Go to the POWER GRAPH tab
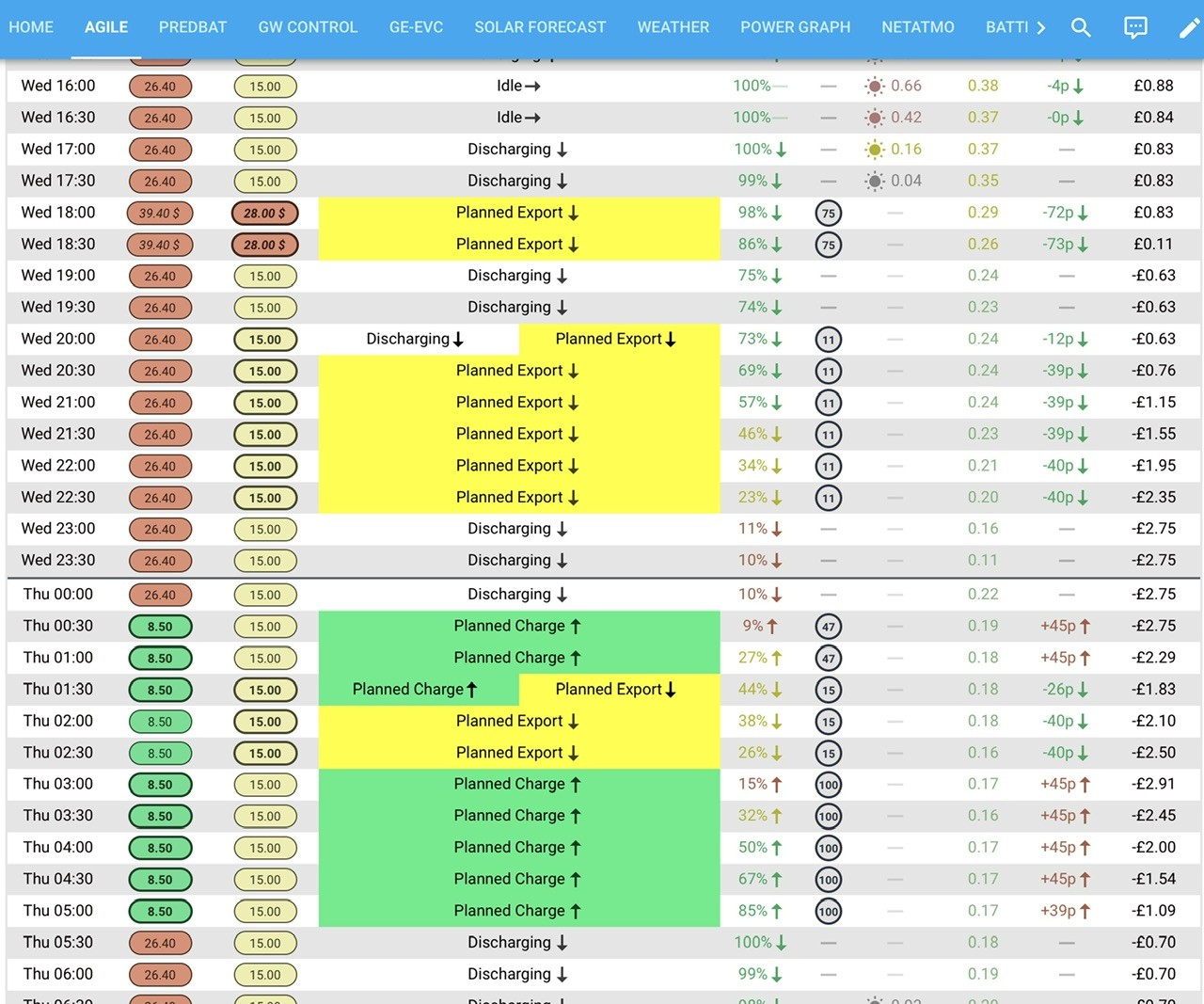The width and height of the screenshot is (1204, 1004). [795, 27]
